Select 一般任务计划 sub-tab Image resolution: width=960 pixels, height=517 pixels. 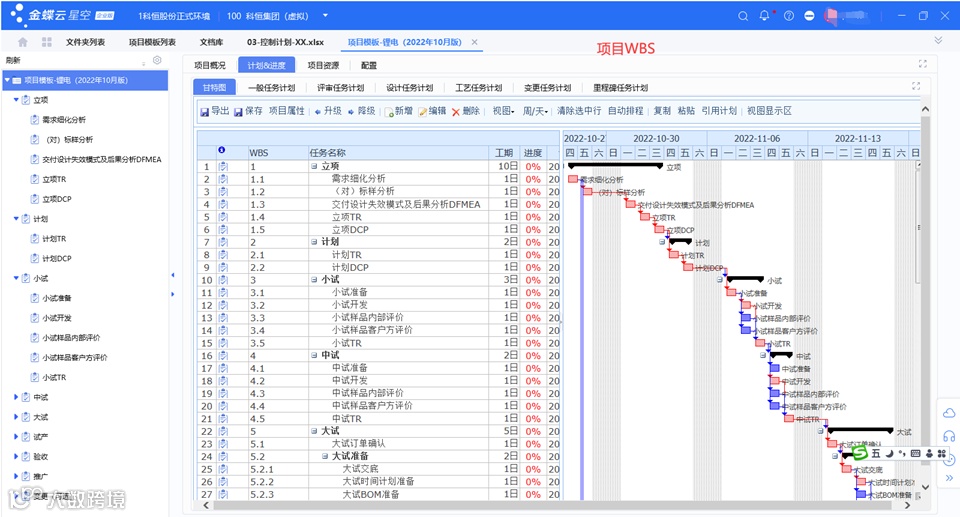[271, 88]
